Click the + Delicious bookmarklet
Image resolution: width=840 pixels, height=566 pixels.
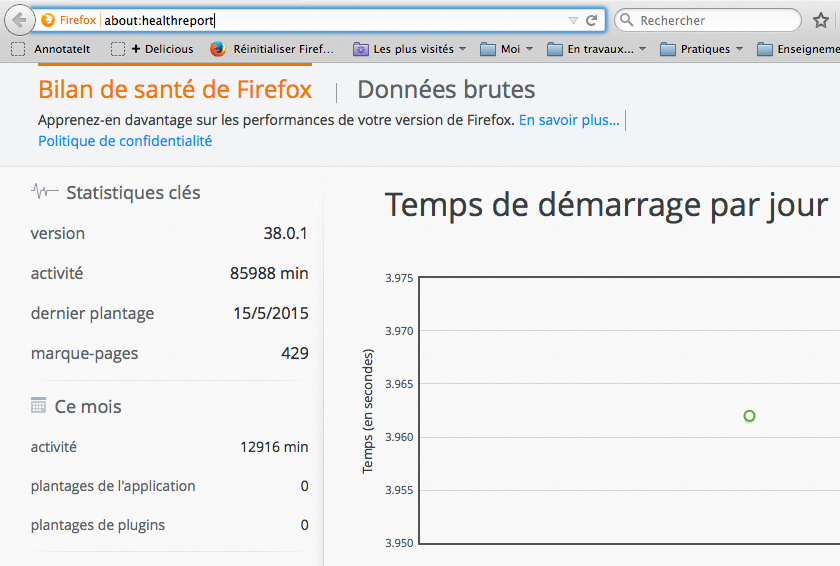click(152, 49)
